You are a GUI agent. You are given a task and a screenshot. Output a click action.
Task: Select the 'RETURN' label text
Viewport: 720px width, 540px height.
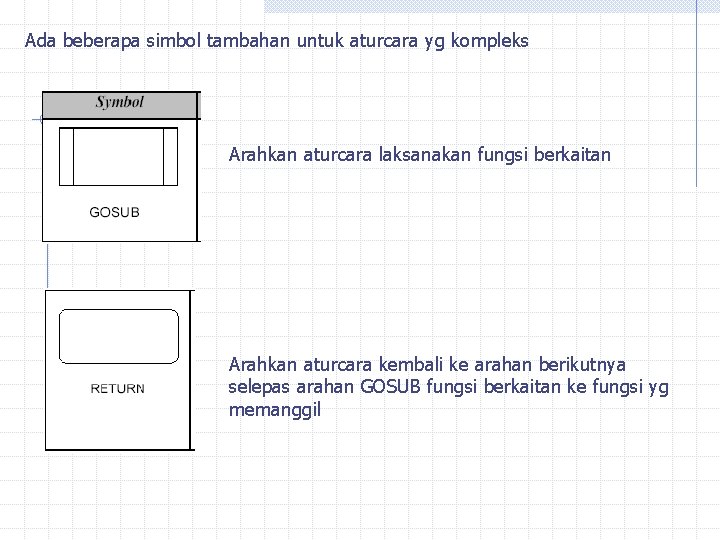point(118,388)
